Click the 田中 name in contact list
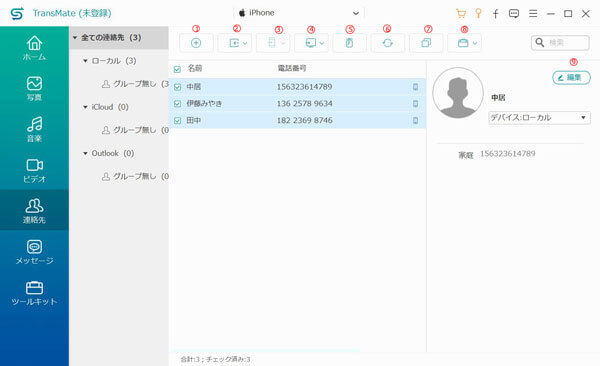Viewport: 600px width, 366px height. (194, 121)
